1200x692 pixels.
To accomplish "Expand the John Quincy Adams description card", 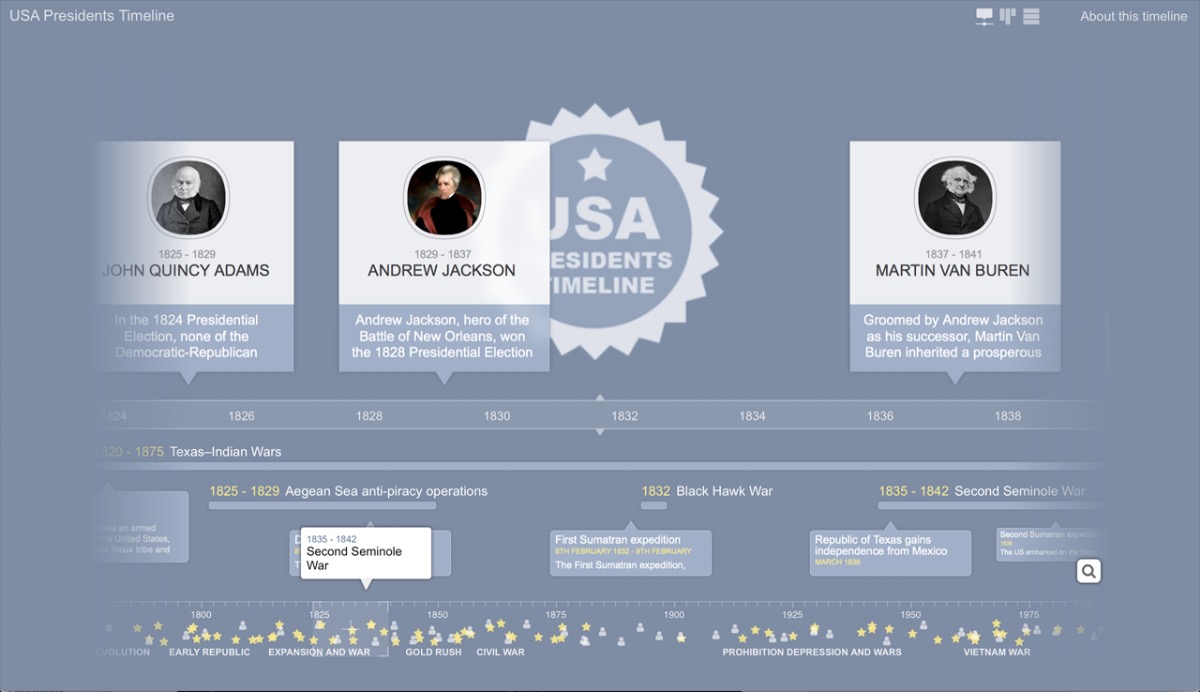I will (193, 338).
